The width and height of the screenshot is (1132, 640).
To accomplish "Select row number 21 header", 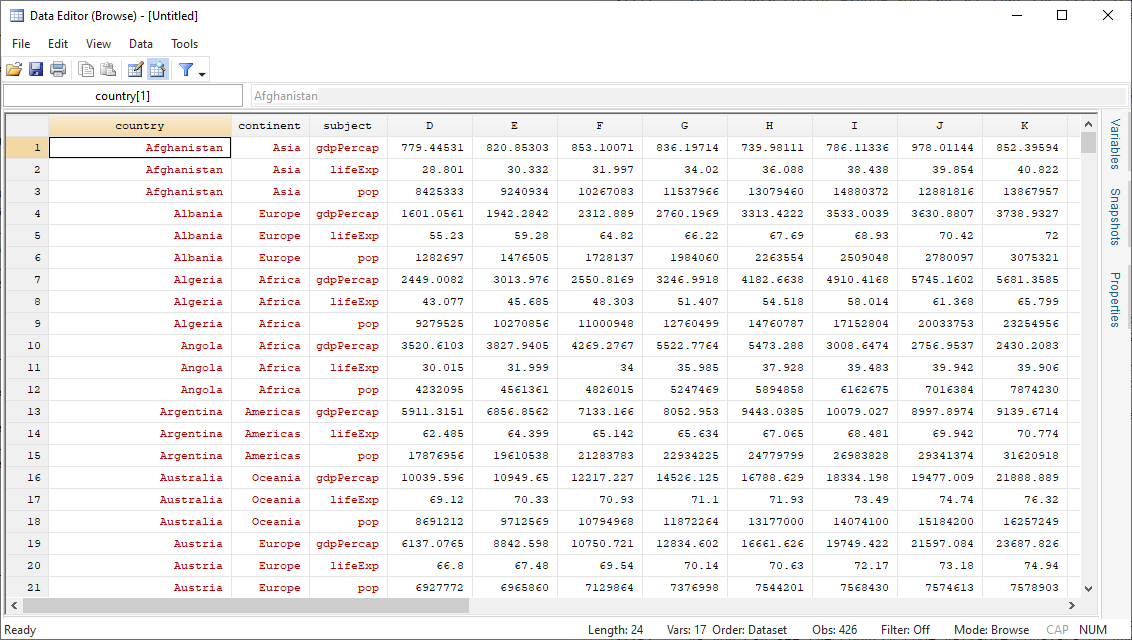I will pos(27,587).
